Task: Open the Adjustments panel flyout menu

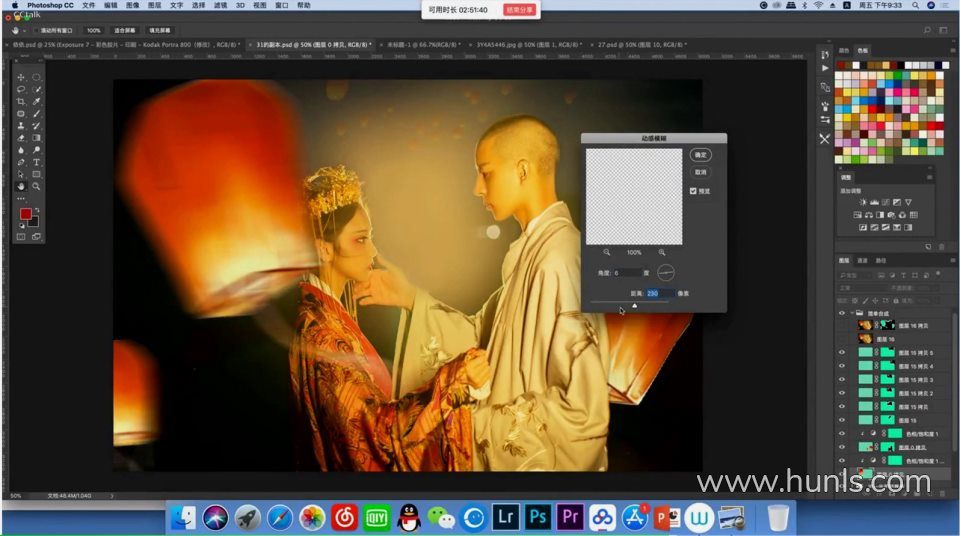Action: pyautogui.click(x=929, y=177)
